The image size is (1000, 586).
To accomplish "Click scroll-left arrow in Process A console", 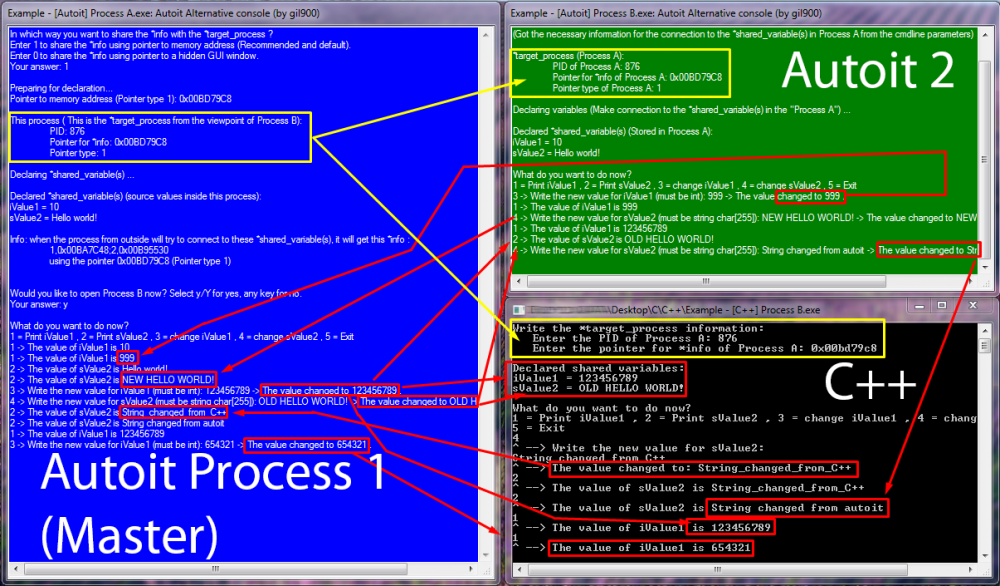I will [x=15, y=568].
